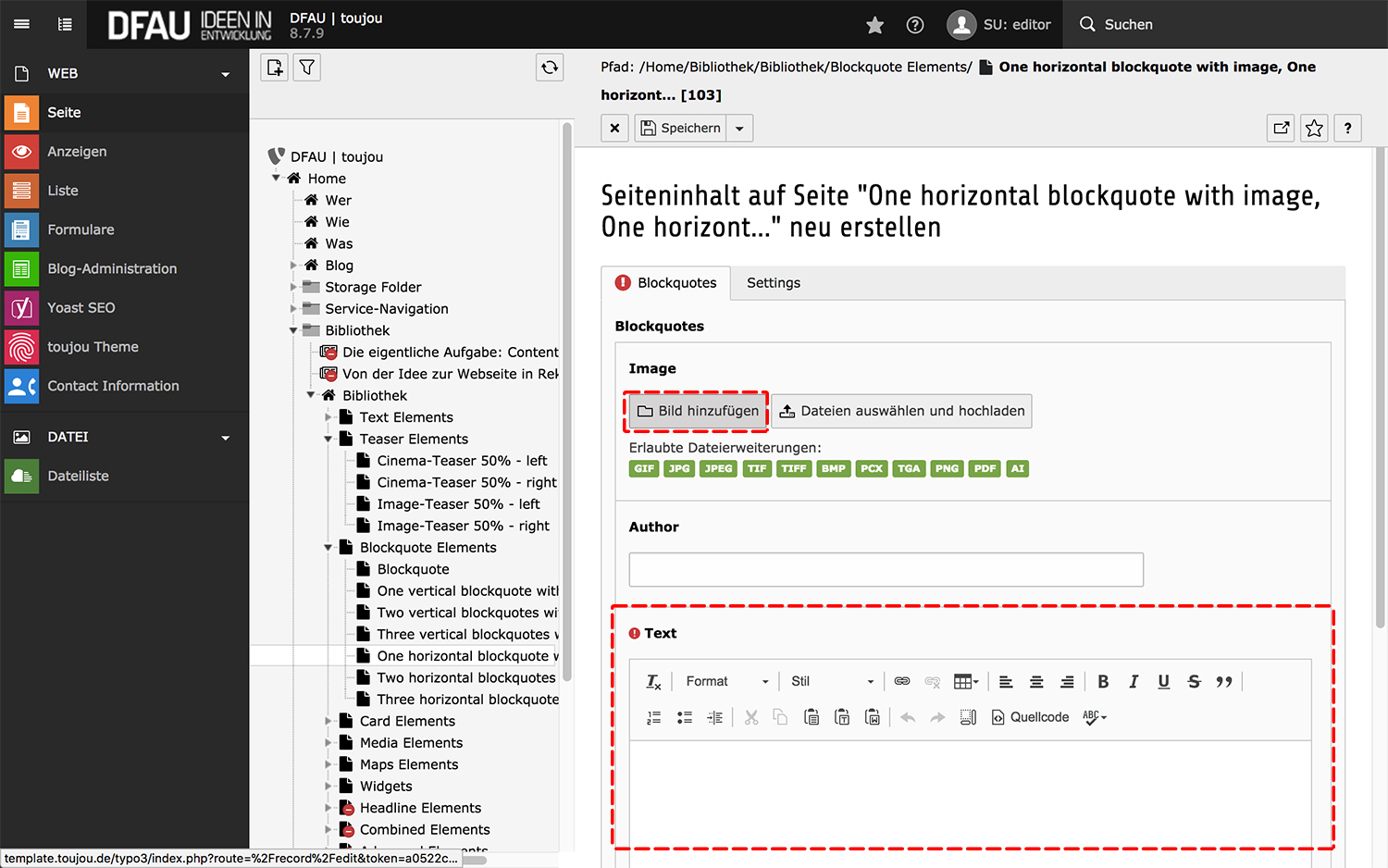Click the close document X button

[x=614, y=129]
